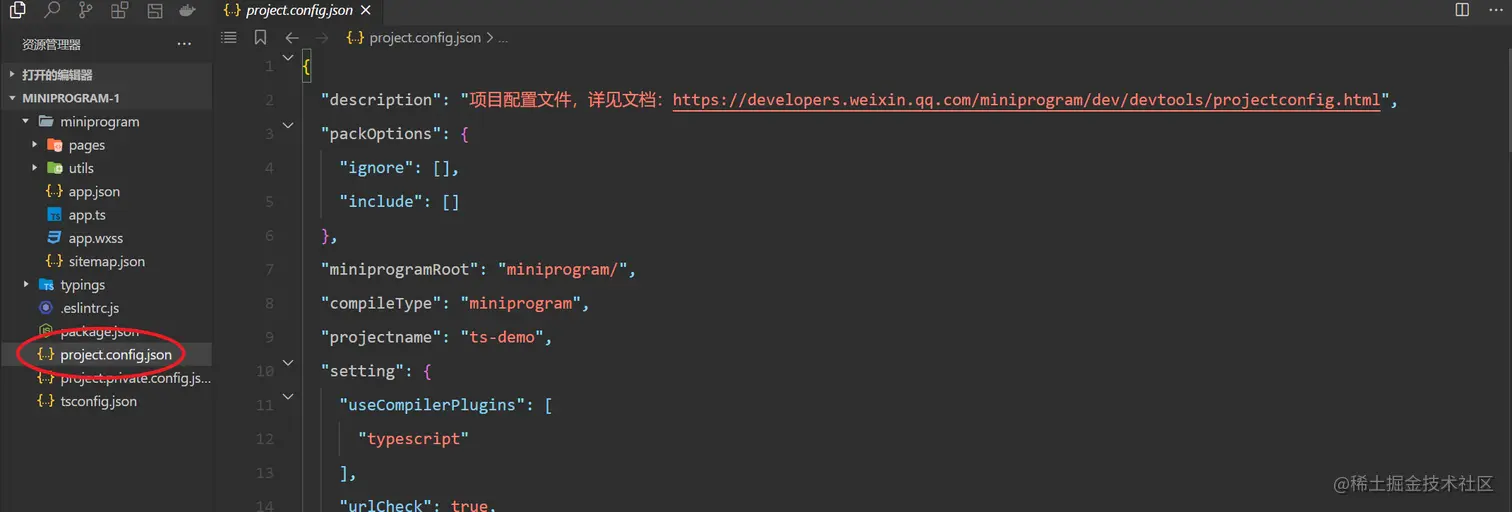Open project.private.config.js in the file tree
This screenshot has height=512, width=1512.
(106, 378)
